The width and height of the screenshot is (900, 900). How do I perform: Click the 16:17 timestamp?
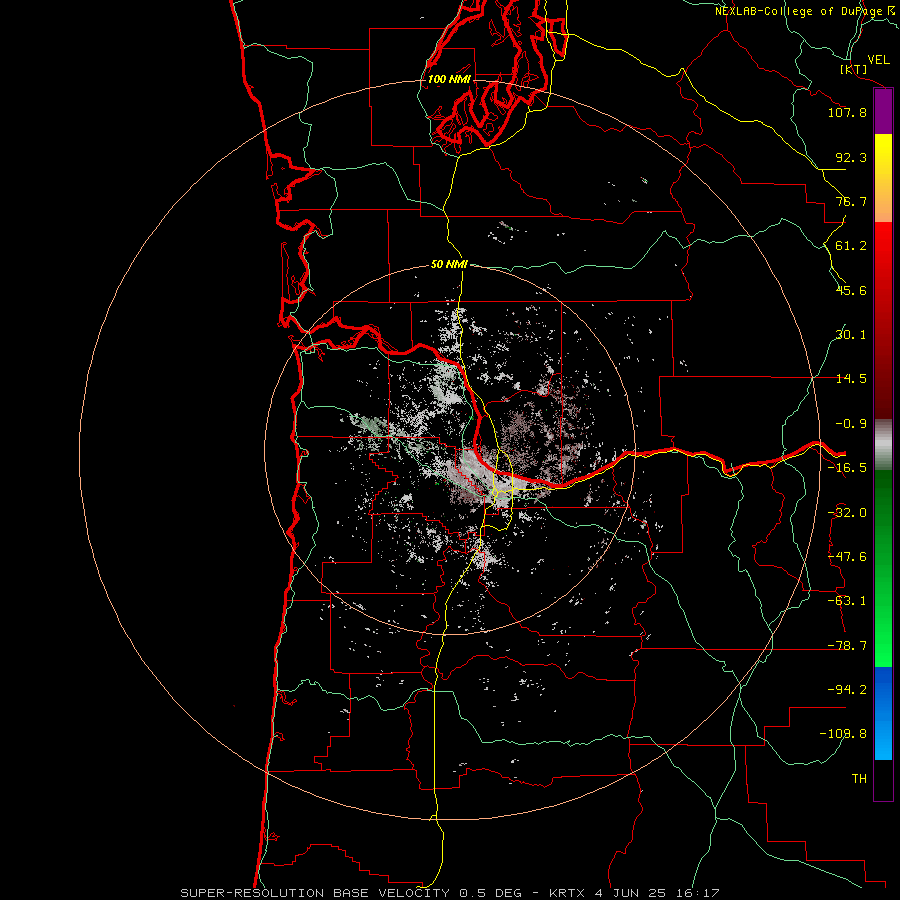[x=697, y=893]
